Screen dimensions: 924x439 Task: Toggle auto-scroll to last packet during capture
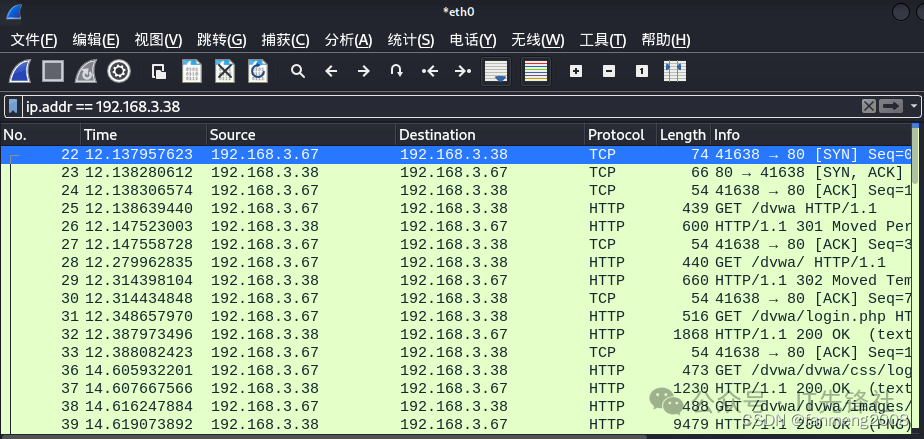click(x=496, y=71)
